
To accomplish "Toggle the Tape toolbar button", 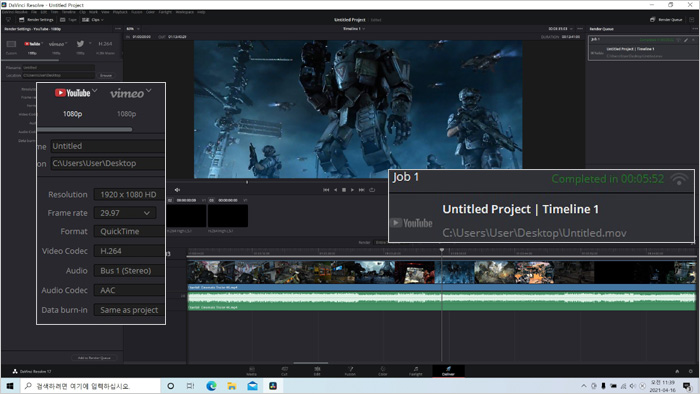I will 68,20.
